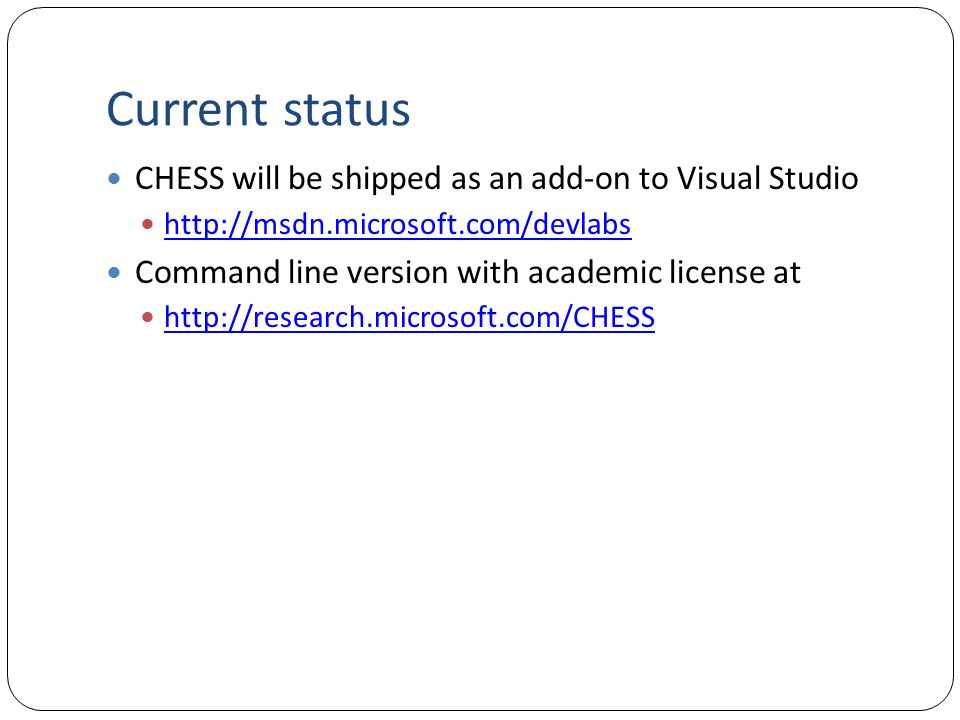Click 'CHESS' at the end of the research URL
Viewport: 960px width, 720px height.
coord(613,317)
